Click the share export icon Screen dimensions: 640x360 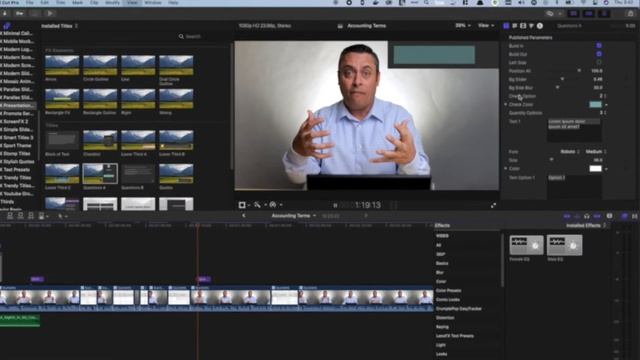(631, 13)
